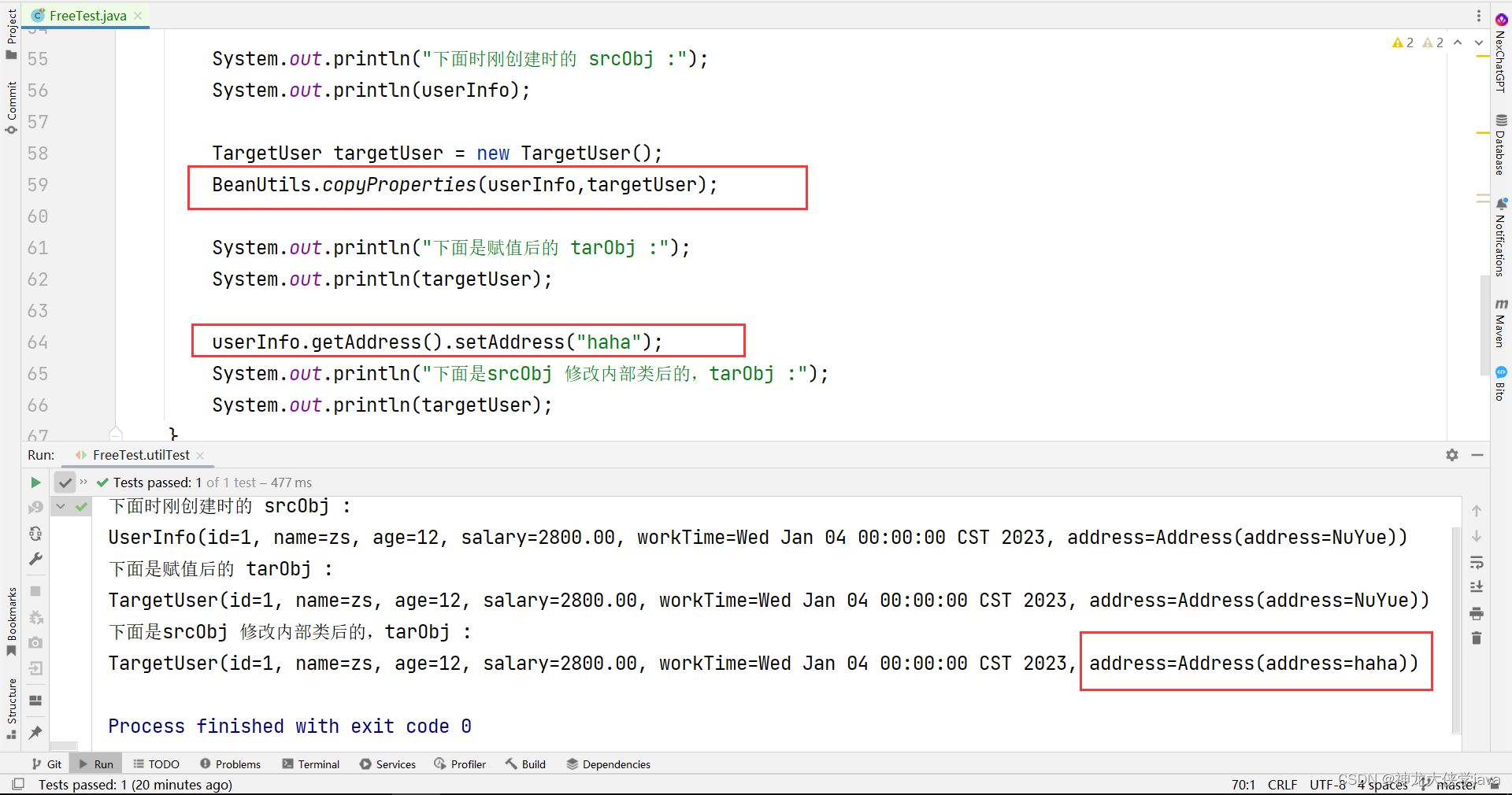
Task: Hide the Run tool window with chevron
Action: 1478,455
